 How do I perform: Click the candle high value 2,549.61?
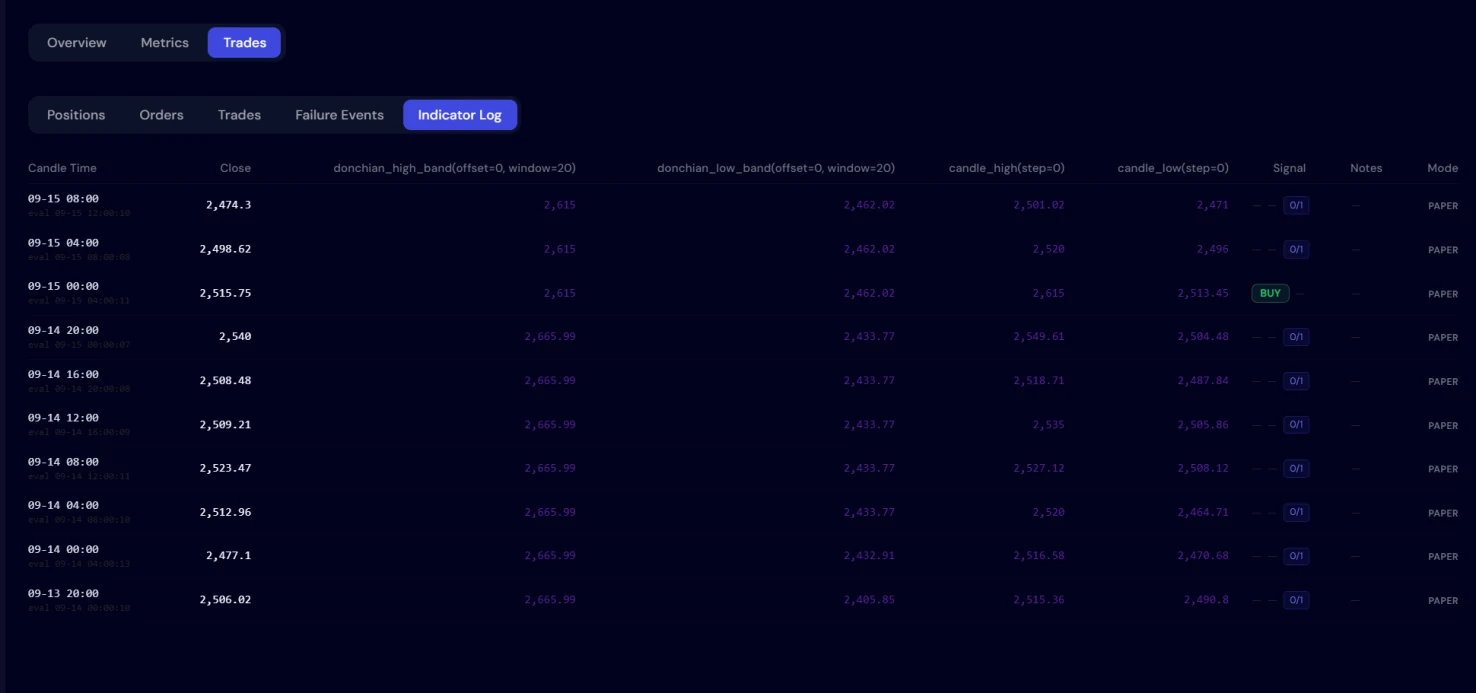[x=1039, y=337]
